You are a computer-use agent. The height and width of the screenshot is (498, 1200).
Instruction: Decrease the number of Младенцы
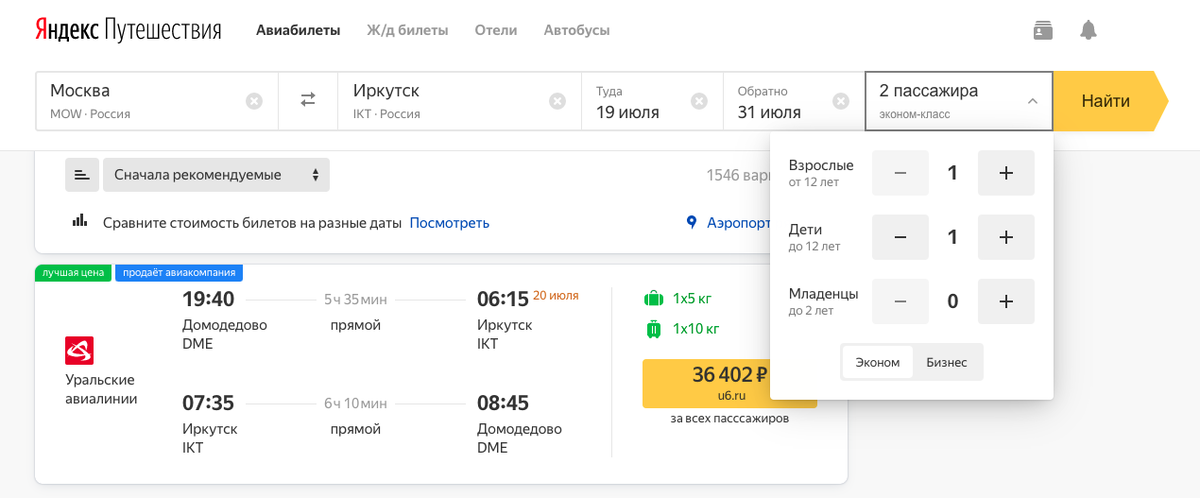tap(900, 301)
